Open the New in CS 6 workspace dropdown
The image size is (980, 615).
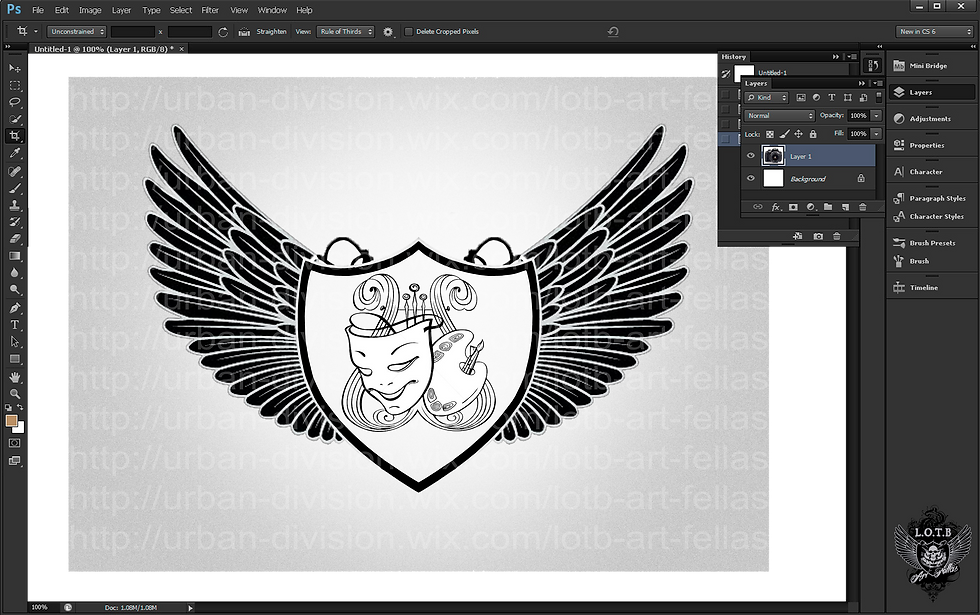[x=934, y=31]
